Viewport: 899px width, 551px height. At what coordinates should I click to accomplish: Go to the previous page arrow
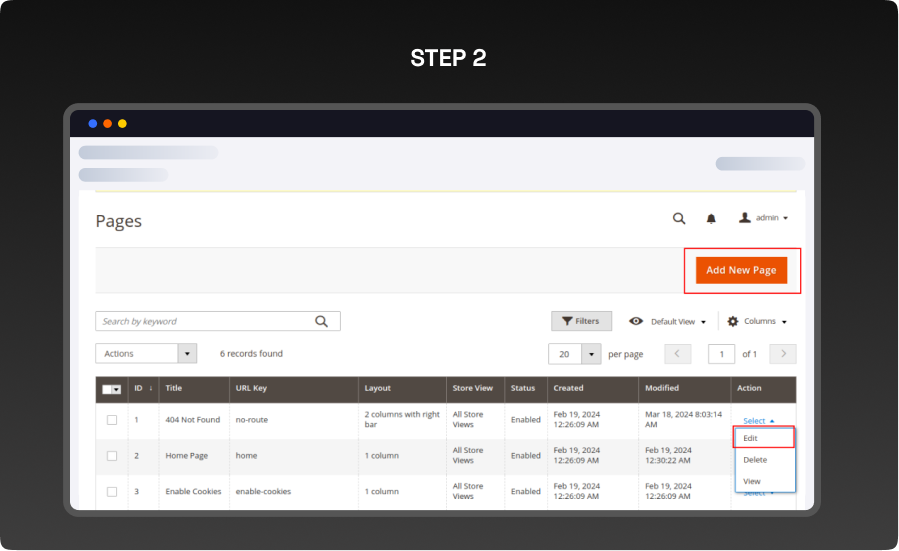678,354
